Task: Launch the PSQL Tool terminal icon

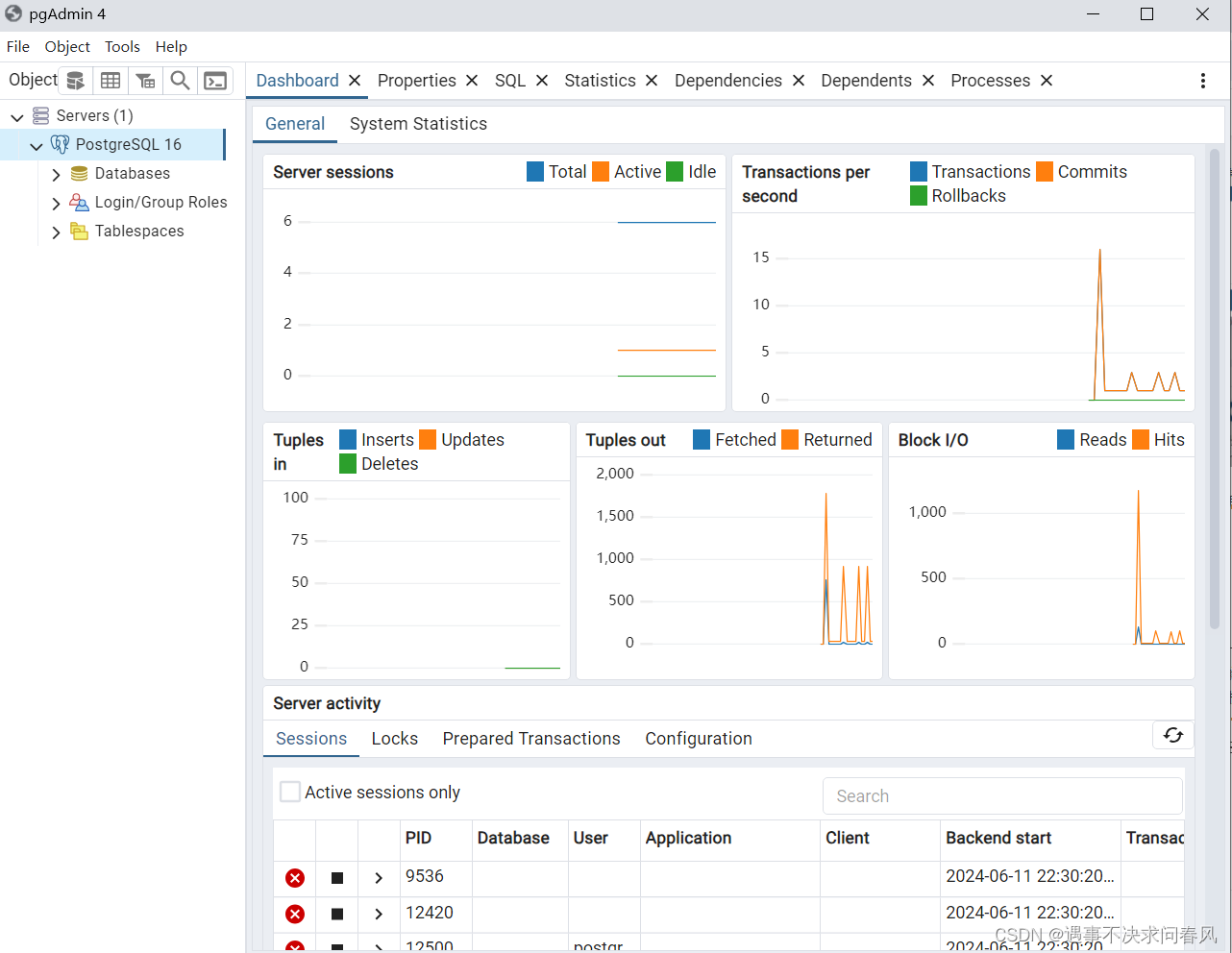Action: 215,81
